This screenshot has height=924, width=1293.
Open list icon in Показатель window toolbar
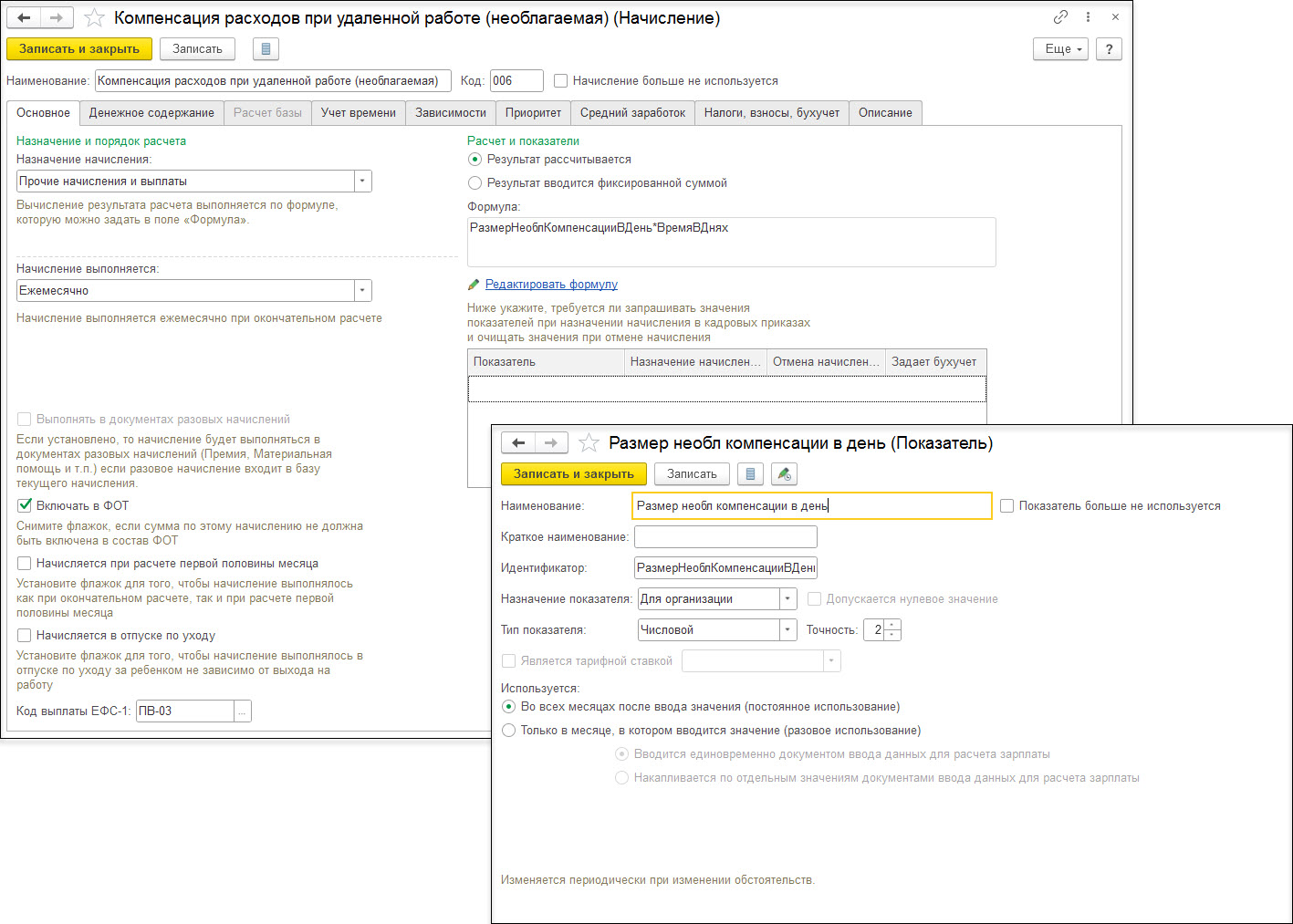(749, 474)
